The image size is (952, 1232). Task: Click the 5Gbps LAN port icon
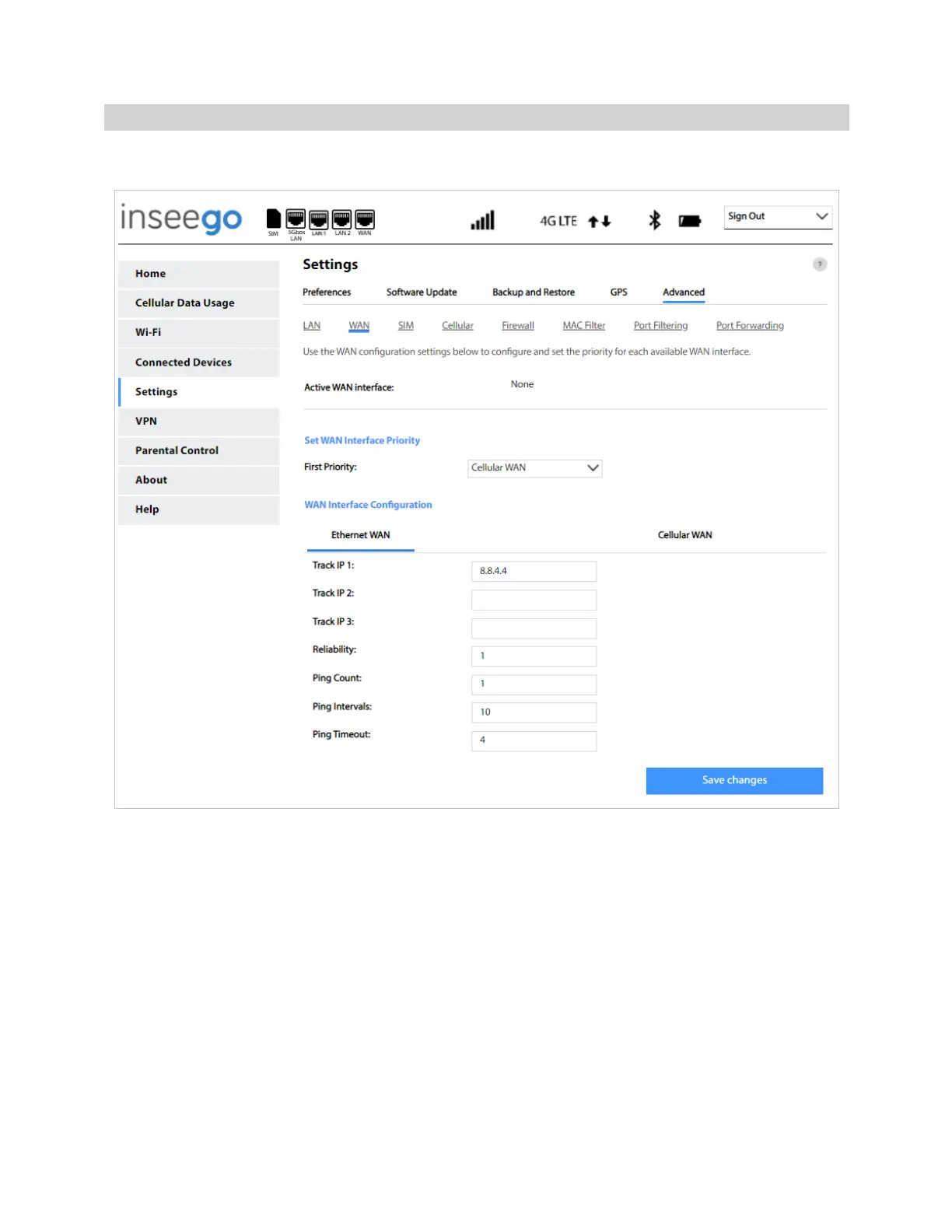[296, 219]
